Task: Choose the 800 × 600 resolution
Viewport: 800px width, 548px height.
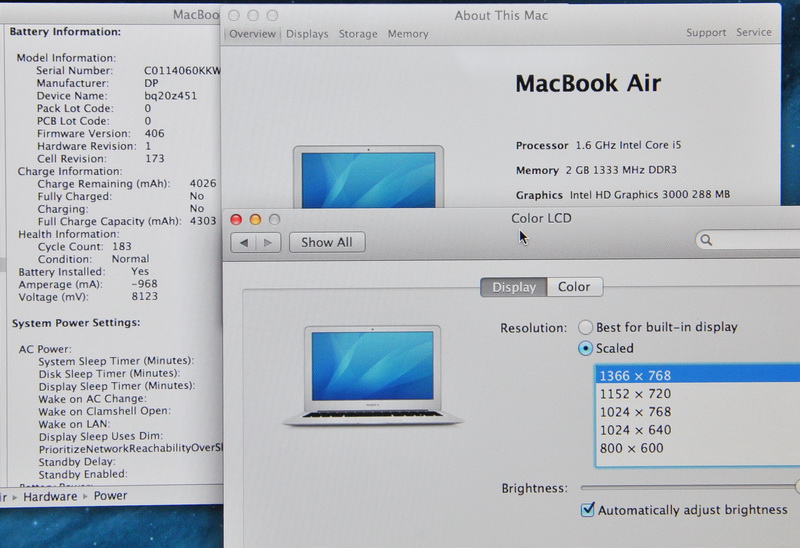Action: (x=698, y=448)
